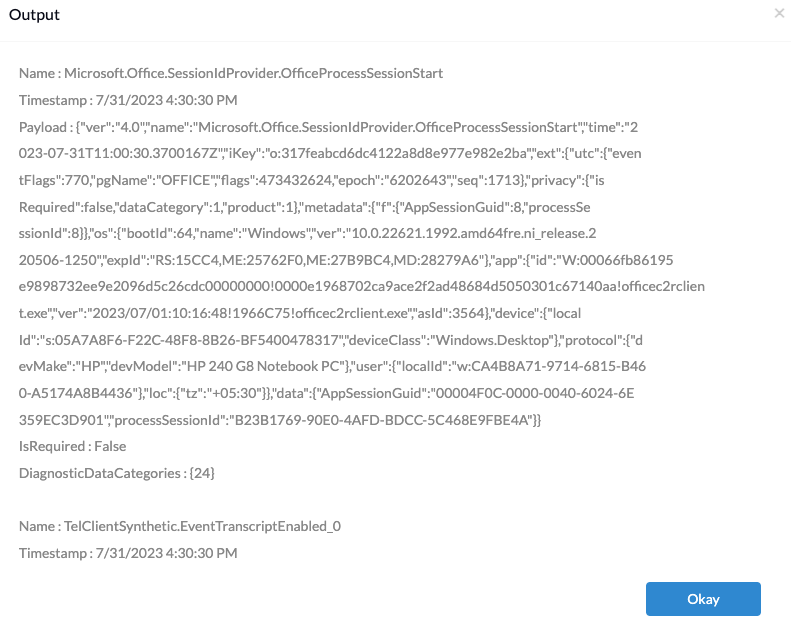Click the line mentioning HP 240 G8 Notebook PC
Viewport: 791px width, 624px height.
pyautogui.click(x=332, y=366)
